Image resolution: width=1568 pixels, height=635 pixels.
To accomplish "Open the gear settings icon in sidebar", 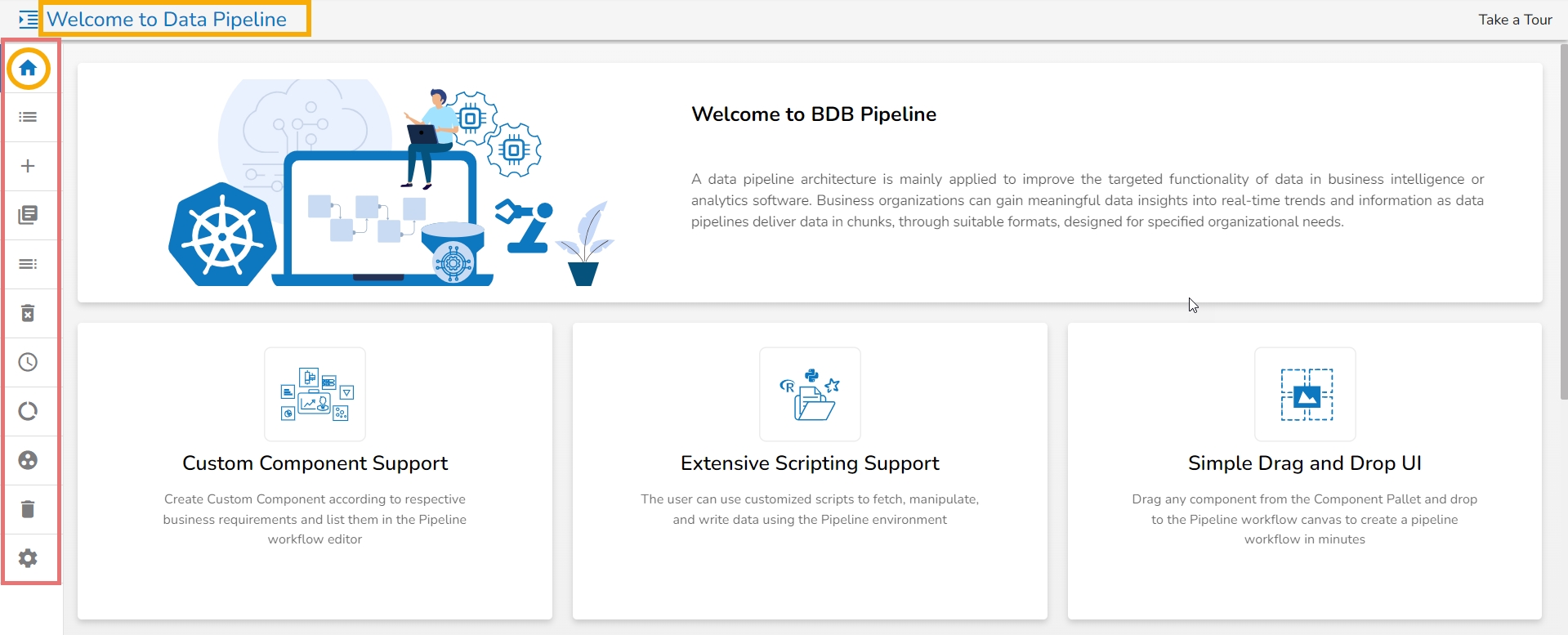I will point(28,559).
